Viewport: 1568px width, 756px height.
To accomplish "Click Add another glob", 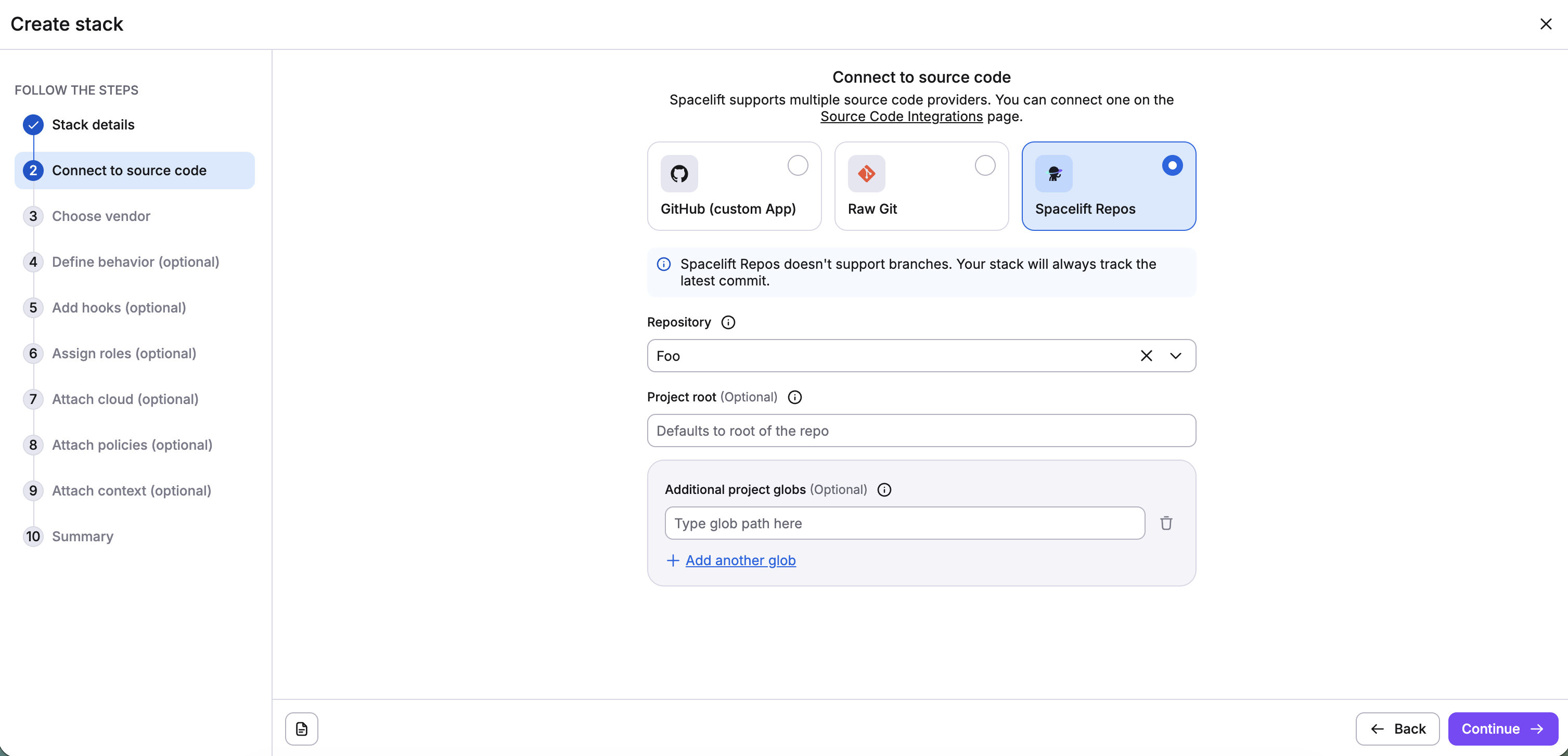I will pos(740,560).
